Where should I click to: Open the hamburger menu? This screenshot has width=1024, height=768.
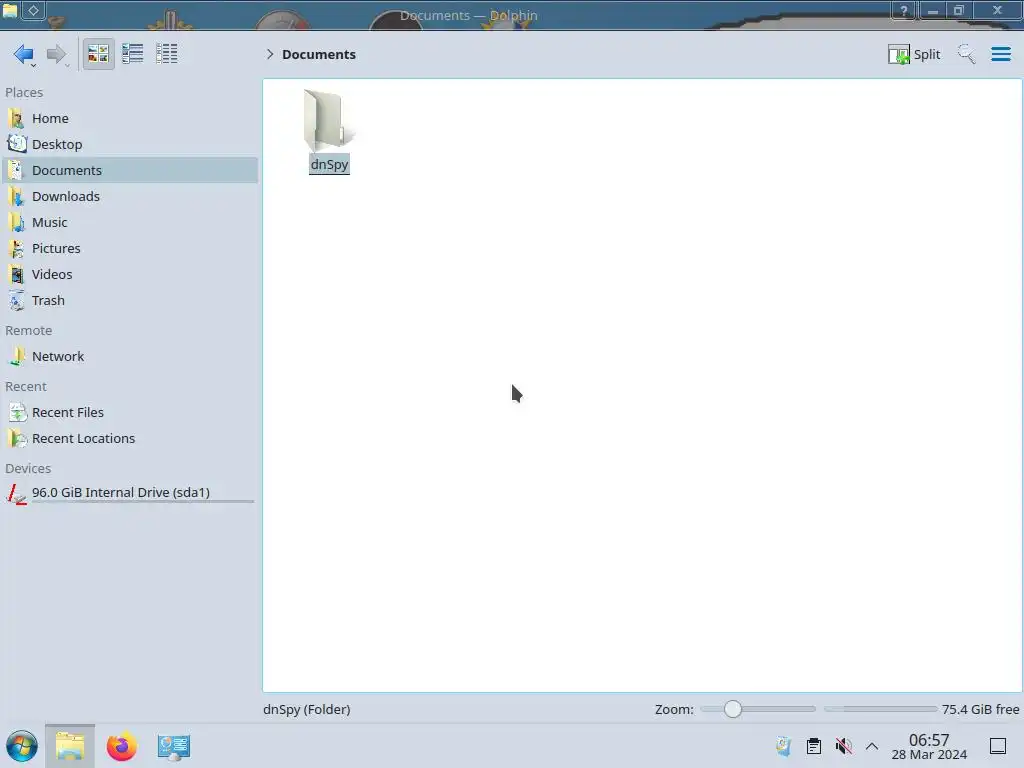click(x=1000, y=54)
